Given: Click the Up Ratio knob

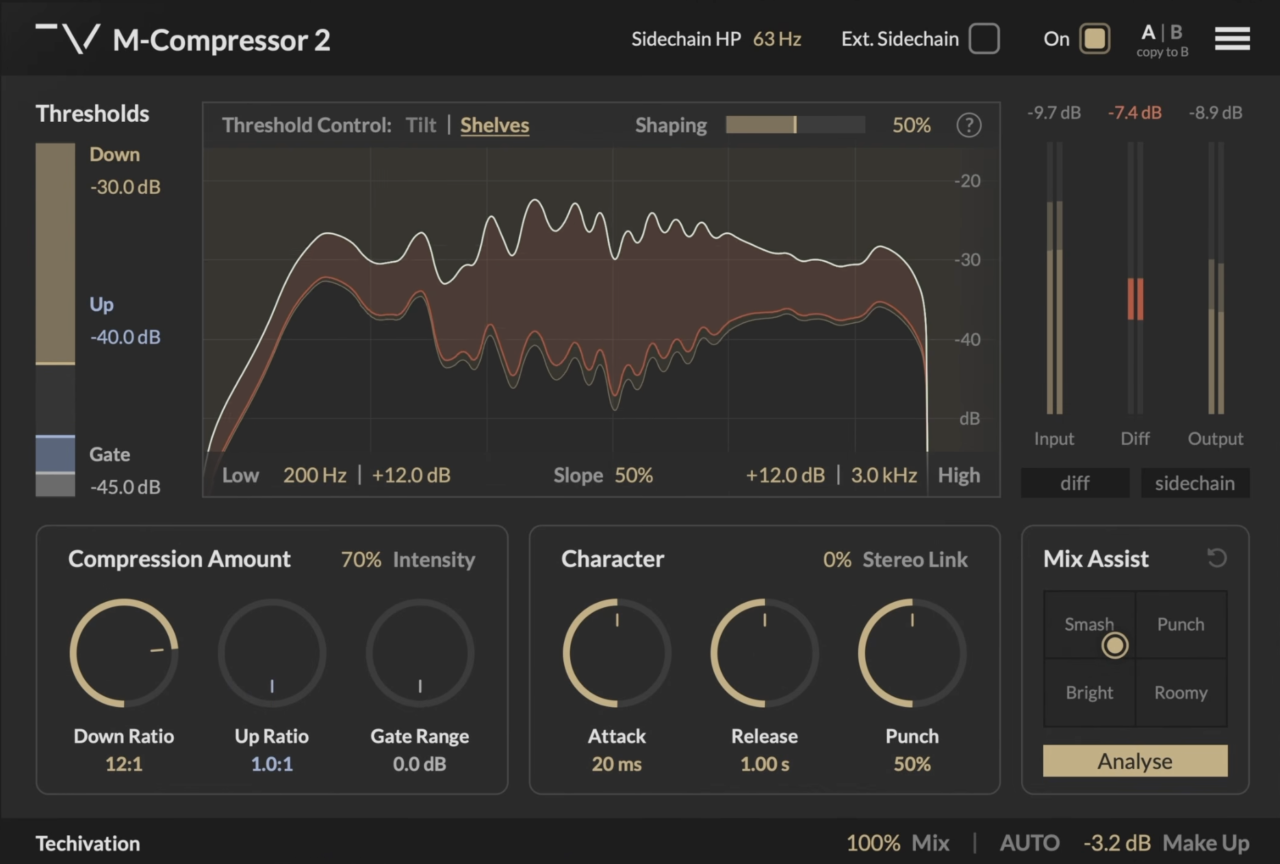Looking at the screenshot, I should [272, 653].
